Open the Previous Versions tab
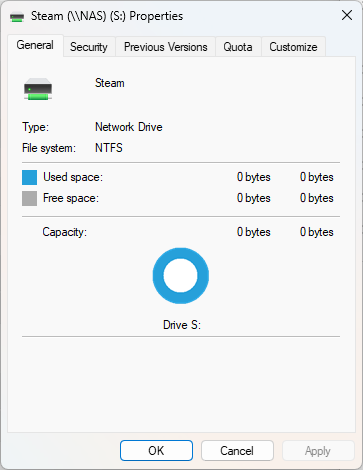The height and width of the screenshot is (470, 363). [x=166, y=47]
